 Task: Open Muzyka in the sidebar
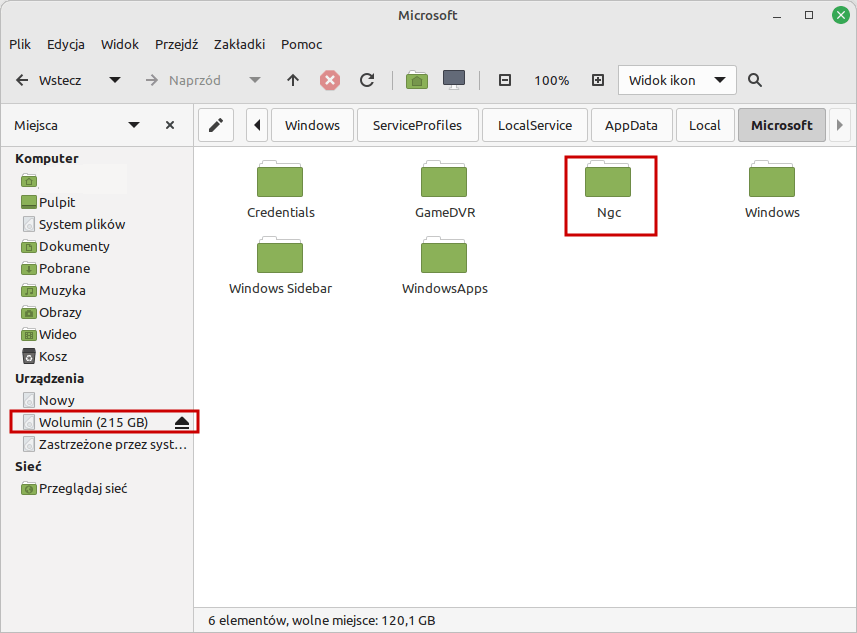click(53, 290)
